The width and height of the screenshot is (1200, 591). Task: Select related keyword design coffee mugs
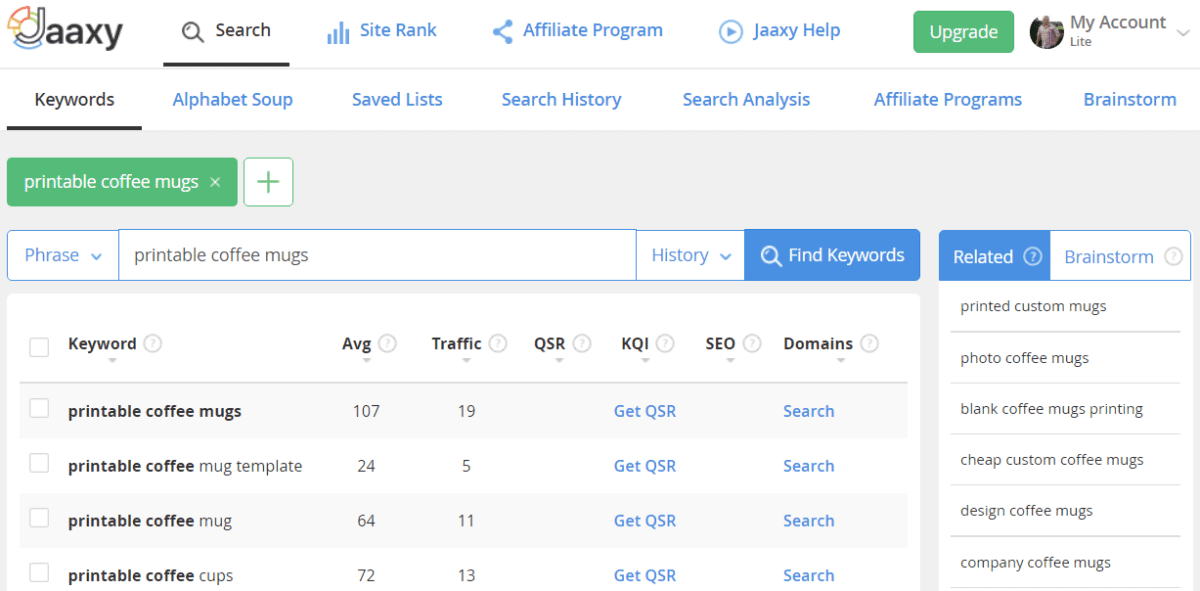pyautogui.click(x=1026, y=511)
